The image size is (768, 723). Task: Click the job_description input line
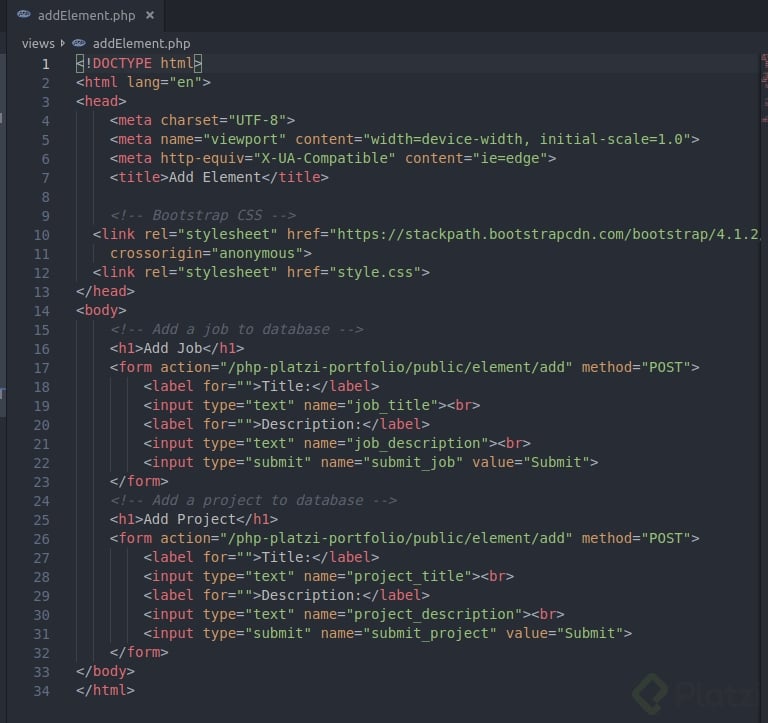(x=337, y=443)
